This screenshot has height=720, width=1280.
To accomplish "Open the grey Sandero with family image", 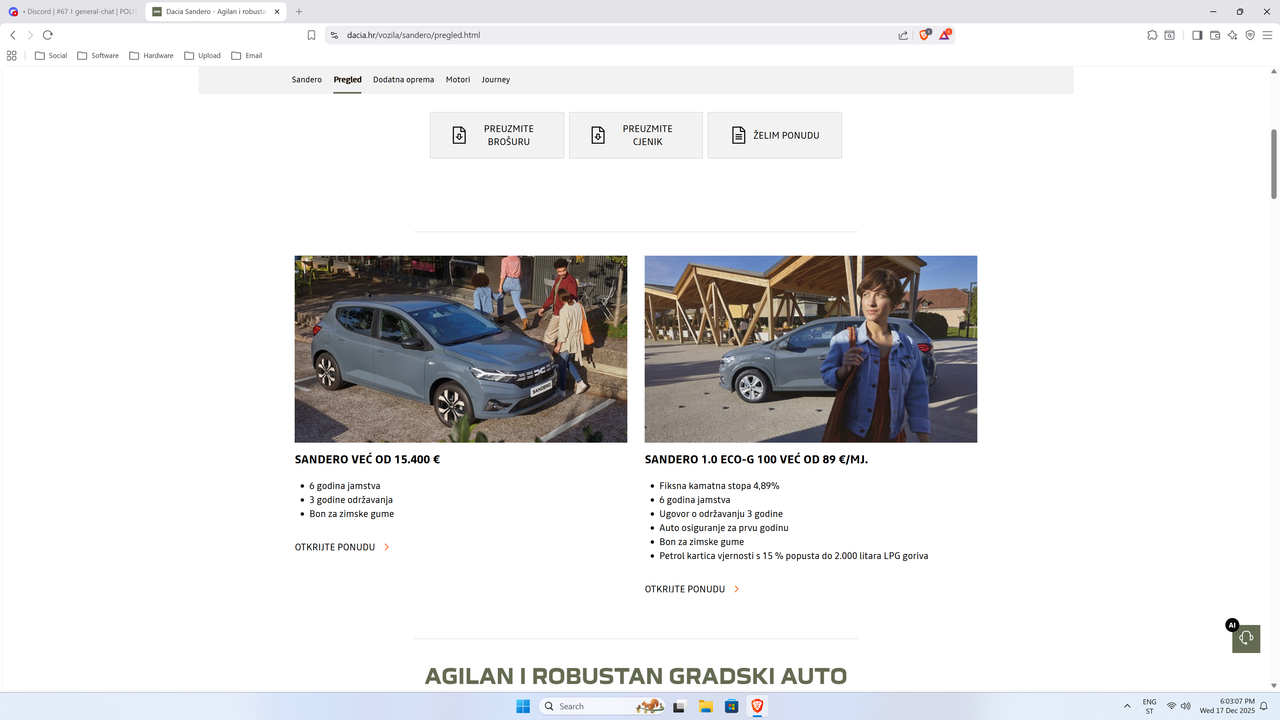I will (461, 349).
